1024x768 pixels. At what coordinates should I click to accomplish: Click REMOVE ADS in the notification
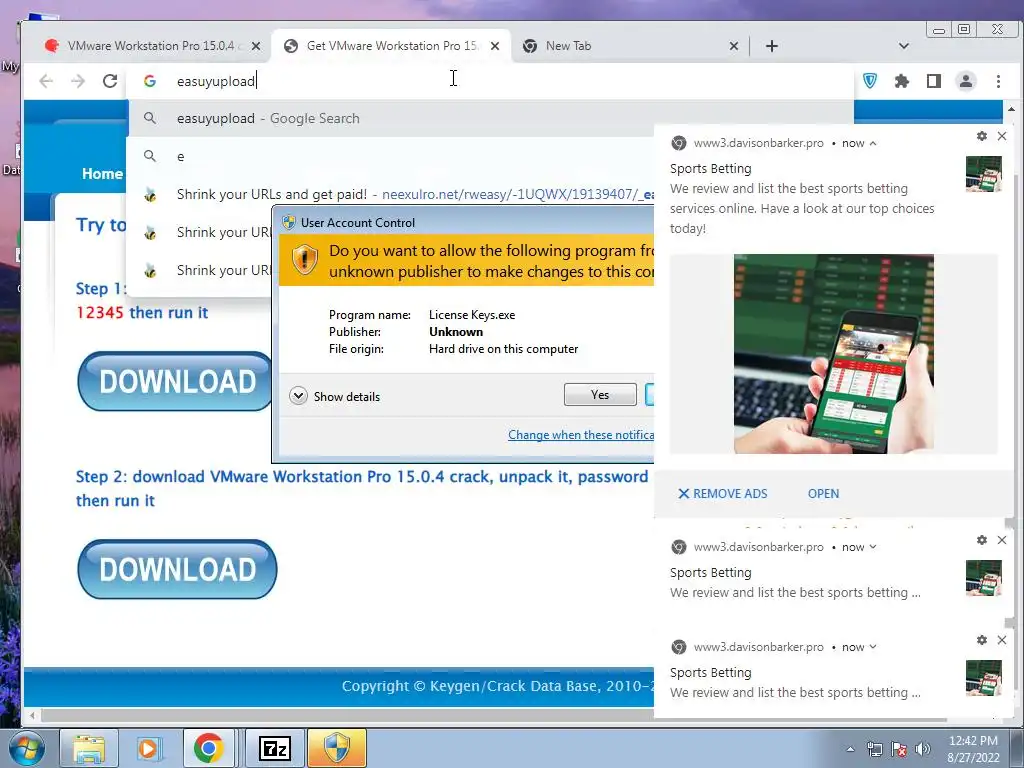(x=722, y=494)
